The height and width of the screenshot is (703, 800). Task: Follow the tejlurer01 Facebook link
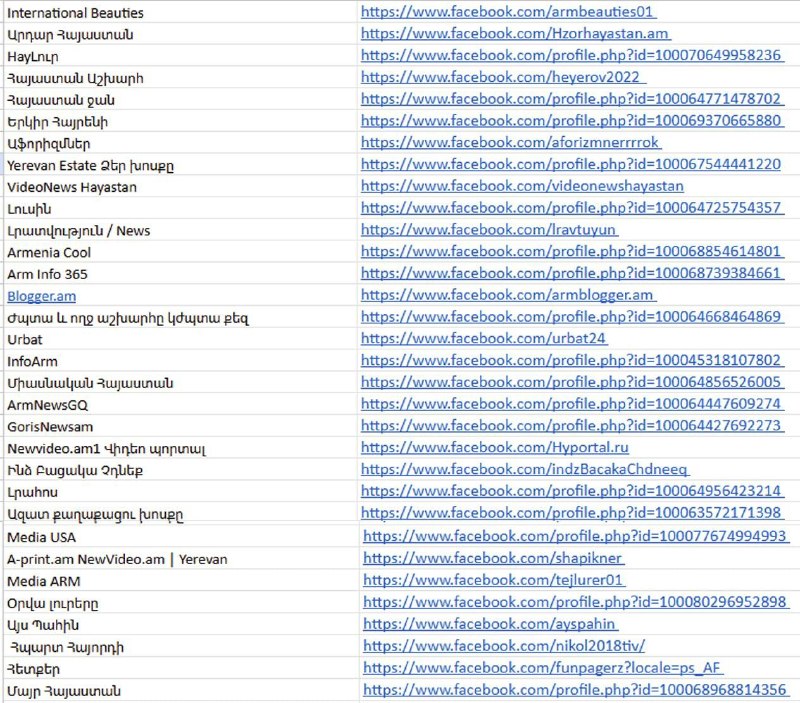tap(494, 580)
